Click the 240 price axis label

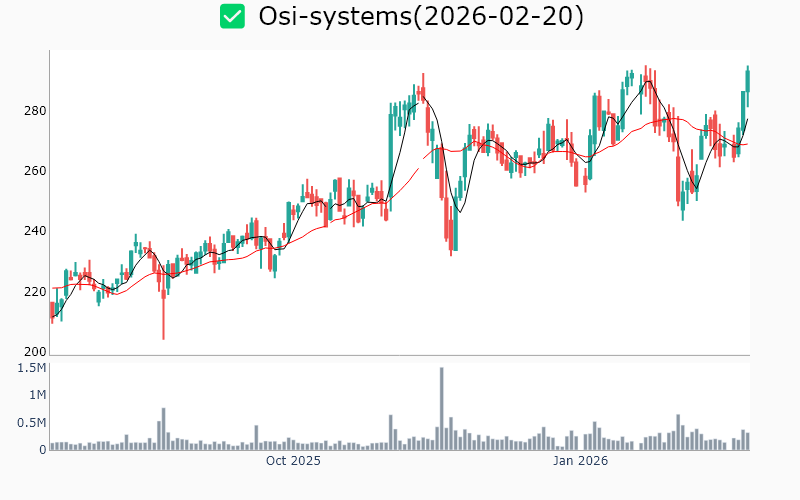tap(33, 231)
